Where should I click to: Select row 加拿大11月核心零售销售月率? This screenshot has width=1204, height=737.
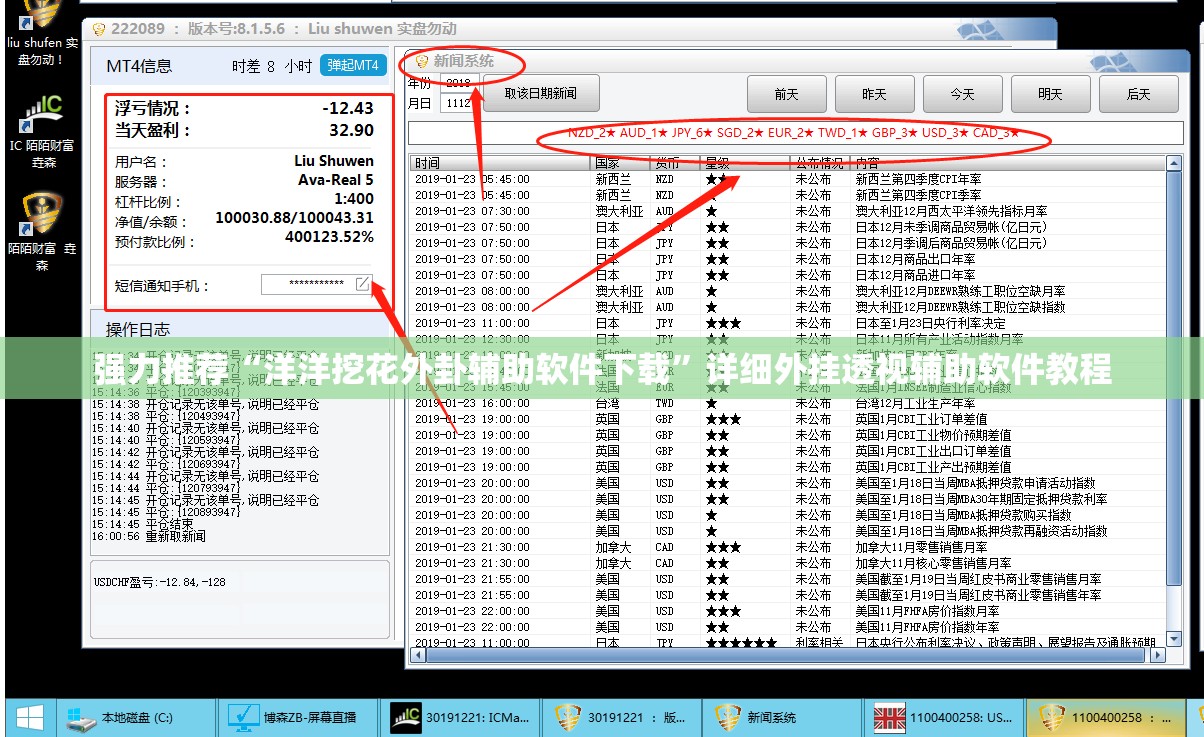tap(788, 563)
